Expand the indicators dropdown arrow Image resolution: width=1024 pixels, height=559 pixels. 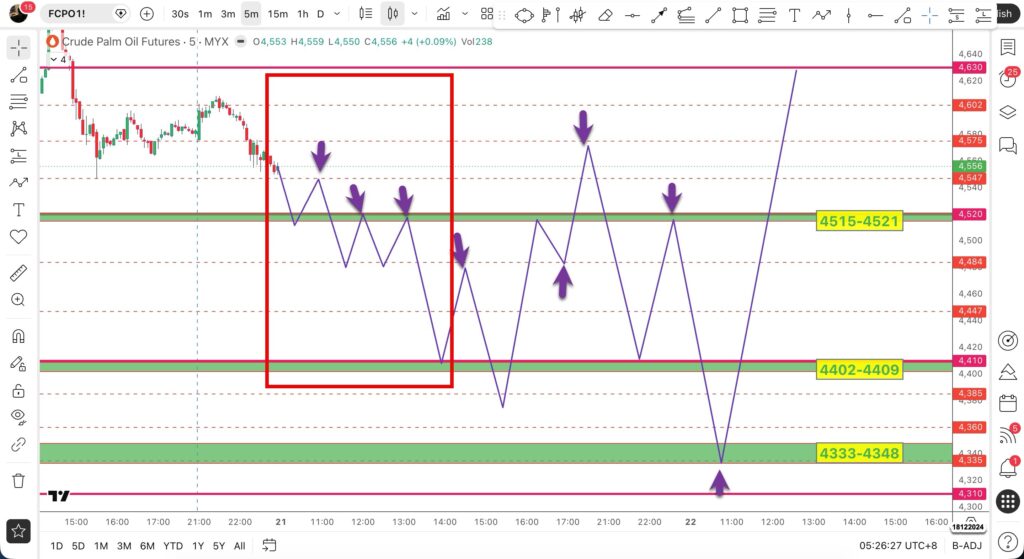coord(465,14)
